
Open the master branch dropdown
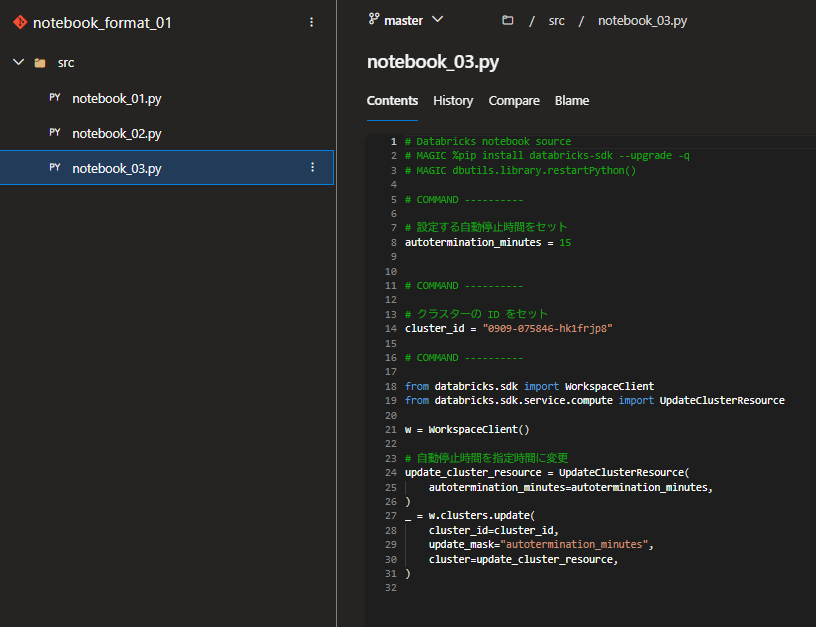point(438,20)
